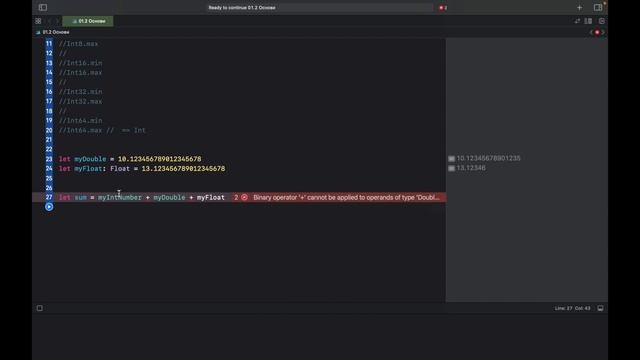Click the red error icon on line 27
The width and height of the screenshot is (640, 360).
[244, 198]
